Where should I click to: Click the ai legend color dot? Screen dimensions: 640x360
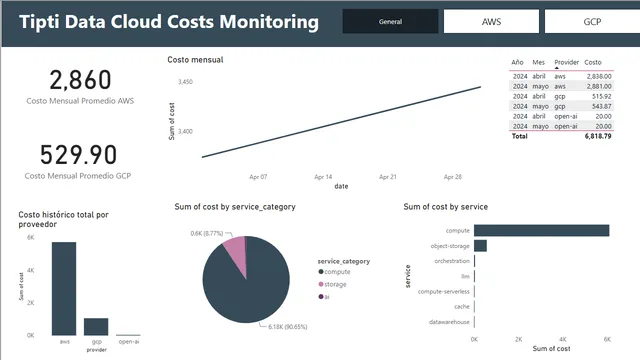[321, 297]
